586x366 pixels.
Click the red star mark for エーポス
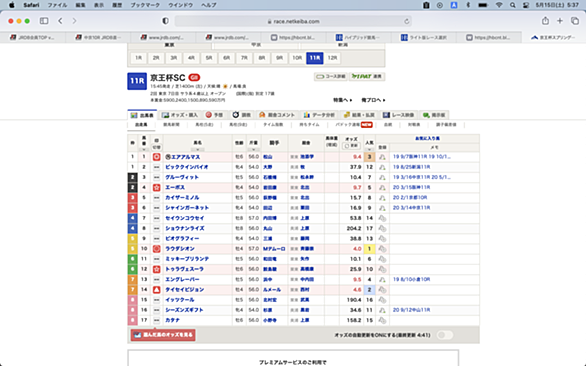(157, 188)
